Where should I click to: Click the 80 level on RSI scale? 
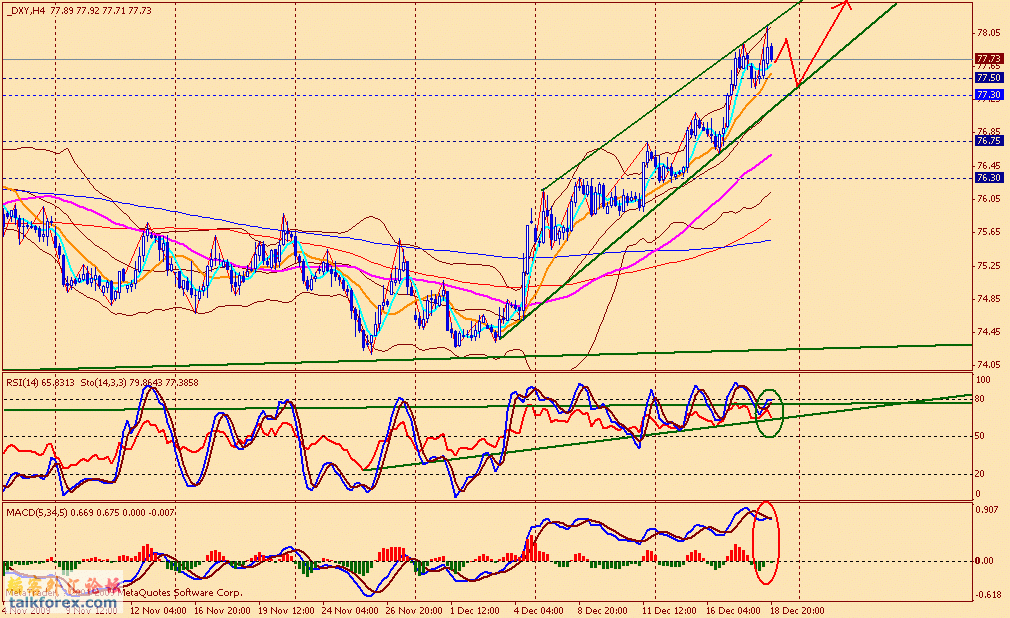coord(980,399)
